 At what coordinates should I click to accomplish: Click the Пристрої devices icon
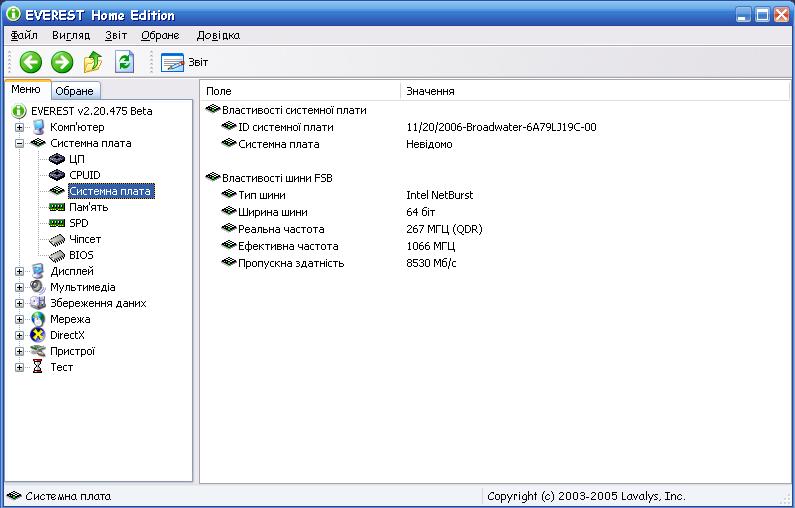[38, 351]
